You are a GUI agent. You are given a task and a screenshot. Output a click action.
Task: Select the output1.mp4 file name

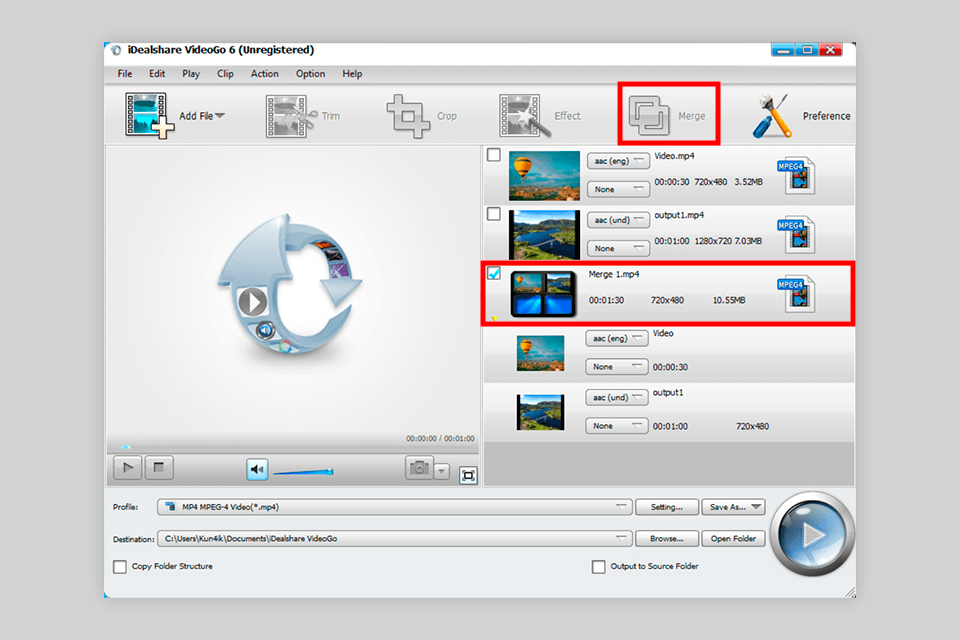[679, 215]
